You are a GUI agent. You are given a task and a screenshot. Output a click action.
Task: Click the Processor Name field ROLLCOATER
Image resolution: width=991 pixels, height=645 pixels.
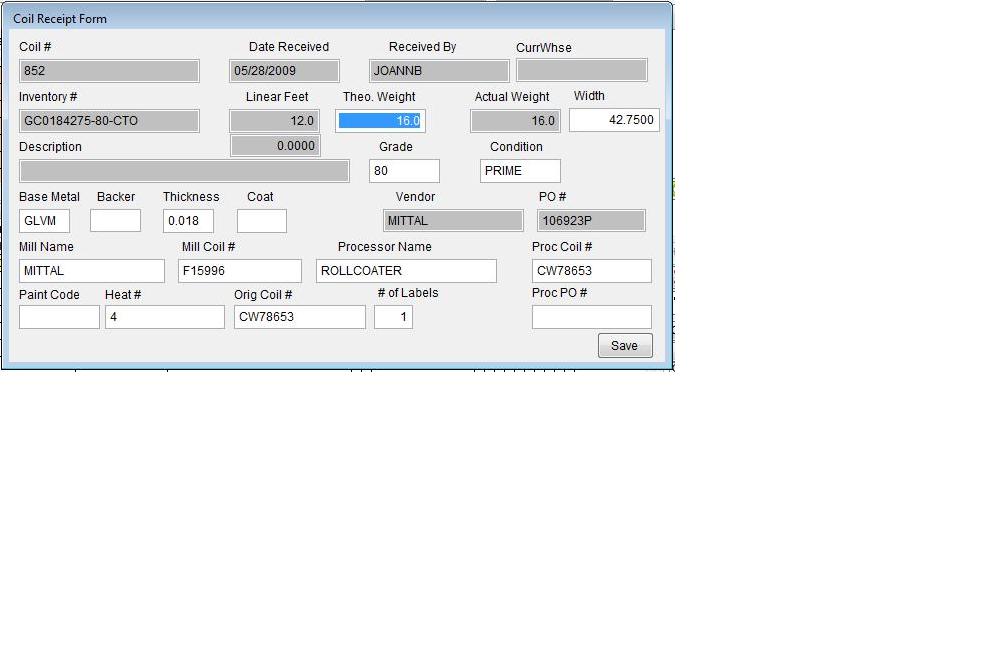[406, 271]
